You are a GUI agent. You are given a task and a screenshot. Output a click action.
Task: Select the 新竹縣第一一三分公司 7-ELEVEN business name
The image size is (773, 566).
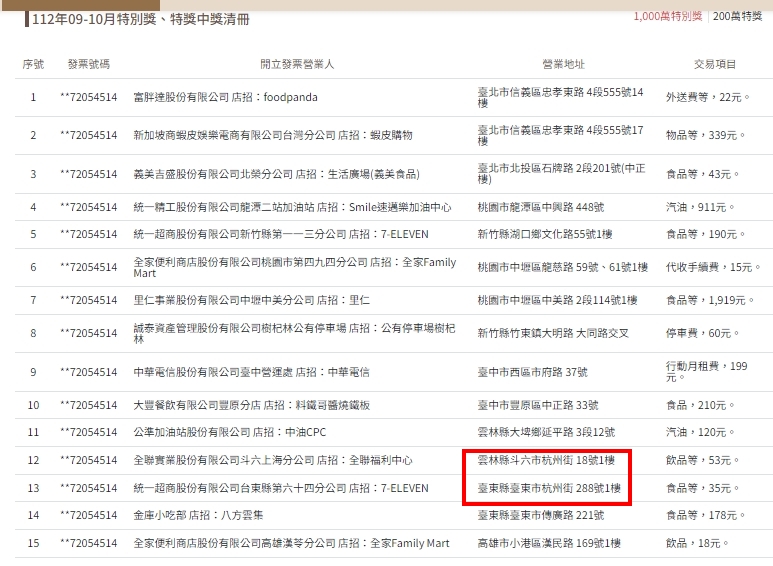tap(281, 234)
